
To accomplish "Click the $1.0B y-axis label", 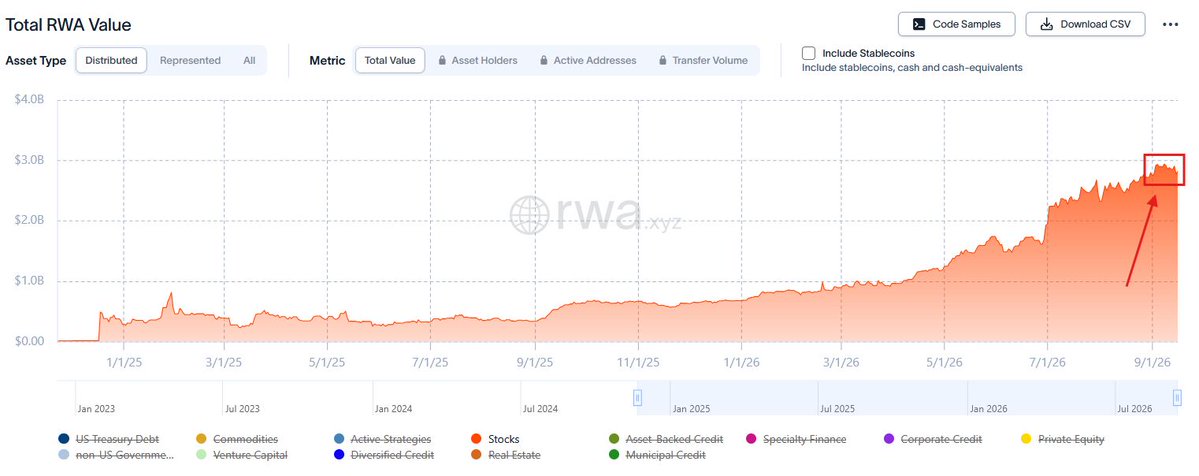I will [31, 281].
